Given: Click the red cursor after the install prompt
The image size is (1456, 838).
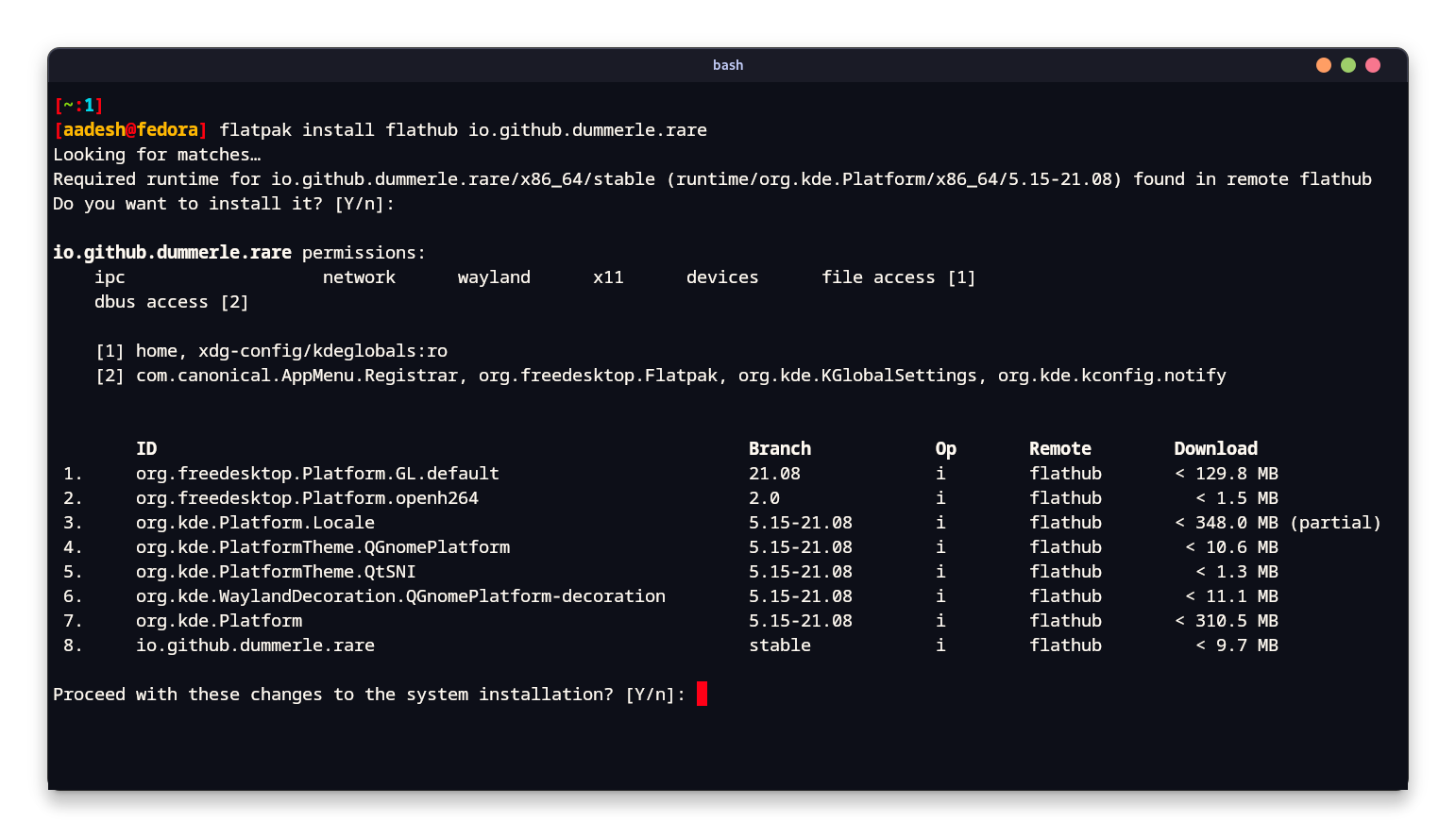Looking at the screenshot, I should coord(701,694).
